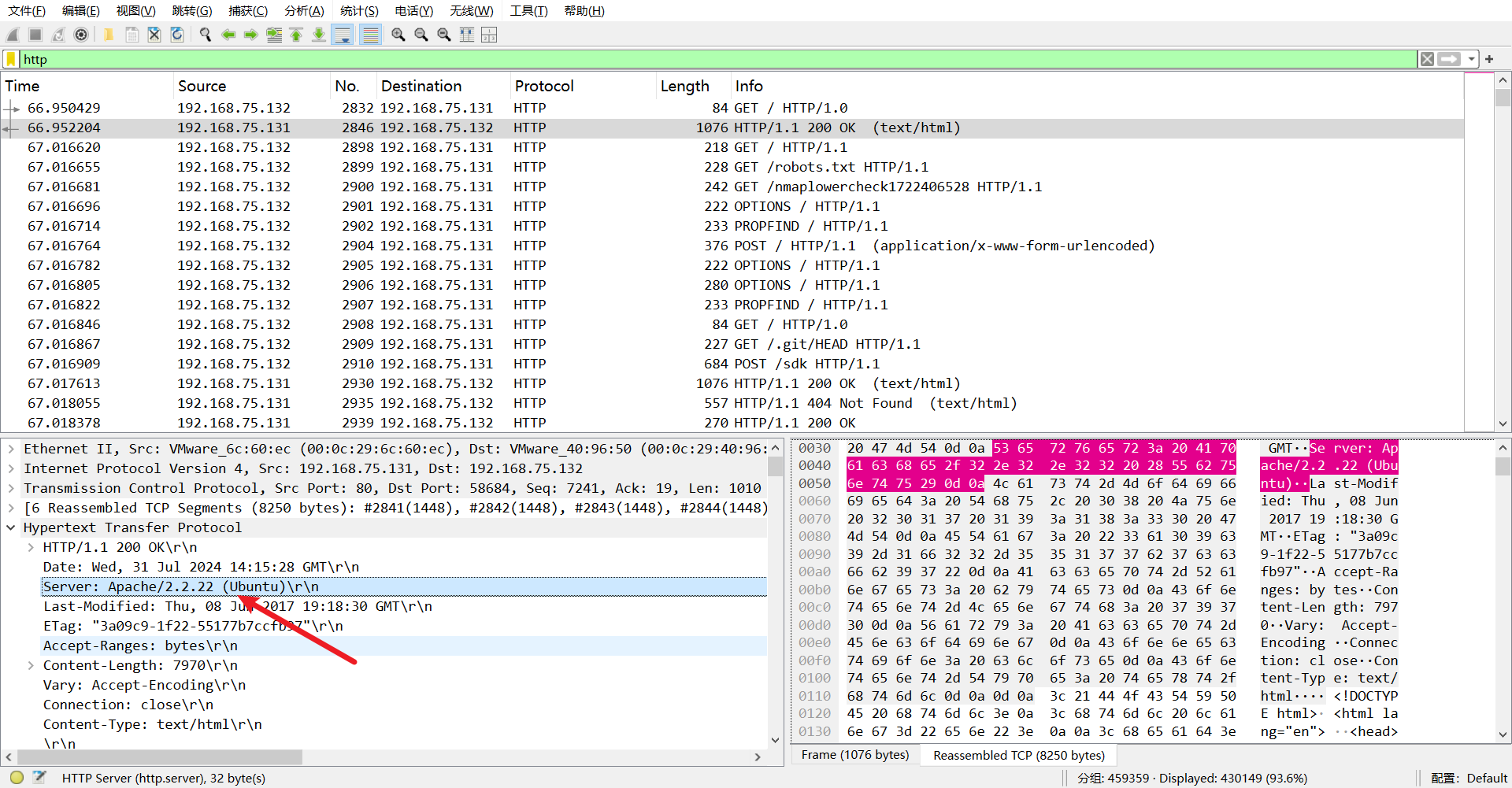Click the packet details horizontal scrollbar thumb
This screenshot has width=1512, height=788.
click(x=158, y=757)
